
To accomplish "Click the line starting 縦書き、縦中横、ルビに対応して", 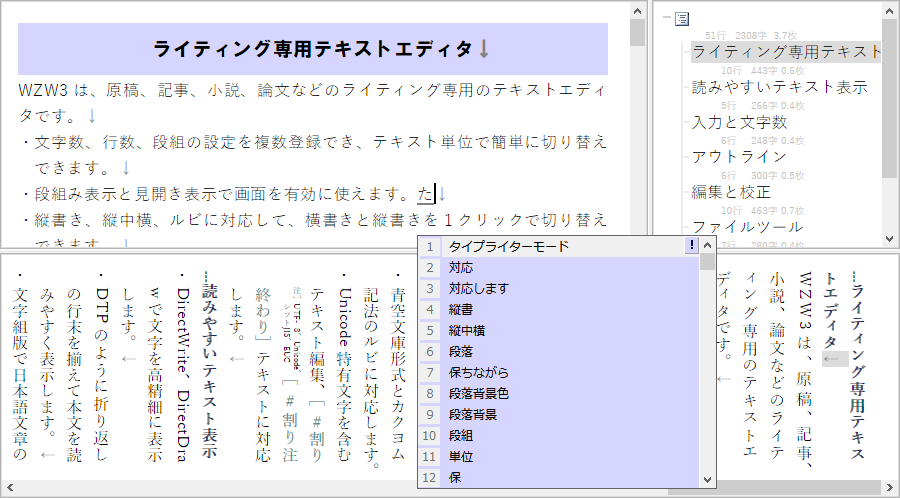I will [320, 220].
